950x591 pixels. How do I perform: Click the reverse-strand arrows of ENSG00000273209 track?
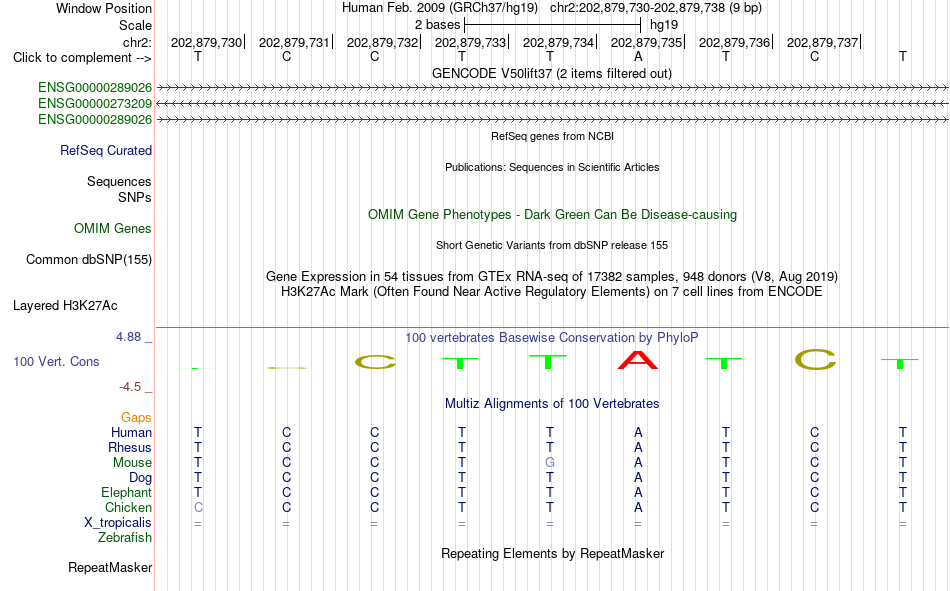click(552, 104)
